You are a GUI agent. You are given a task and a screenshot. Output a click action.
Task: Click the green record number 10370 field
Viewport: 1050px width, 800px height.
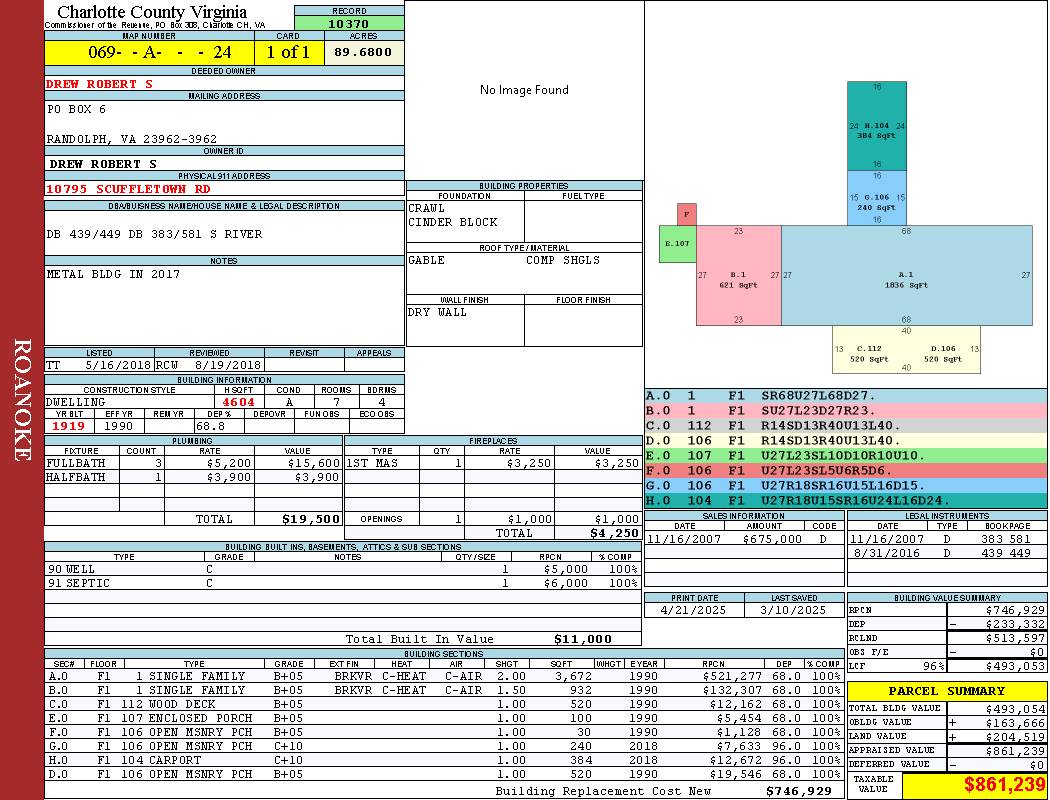[x=349, y=23]
